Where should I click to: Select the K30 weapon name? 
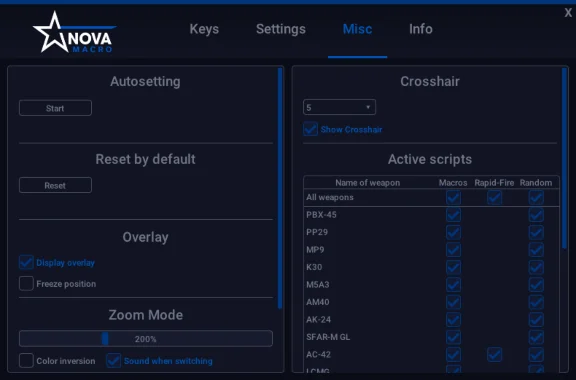click(314, 267)
